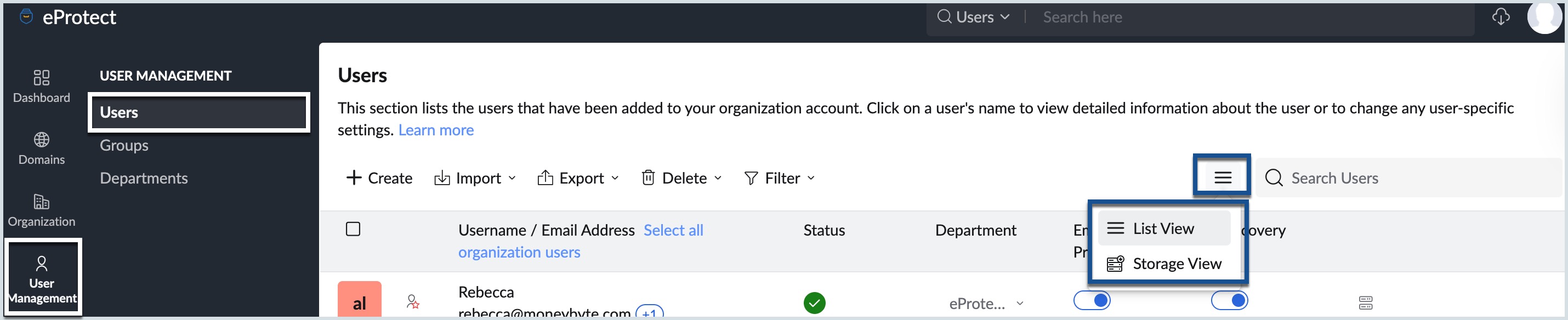1568x320 pixels.
Task: Toggle Rebecca's second blue recovery switch
Action: tap(1229, 300)
